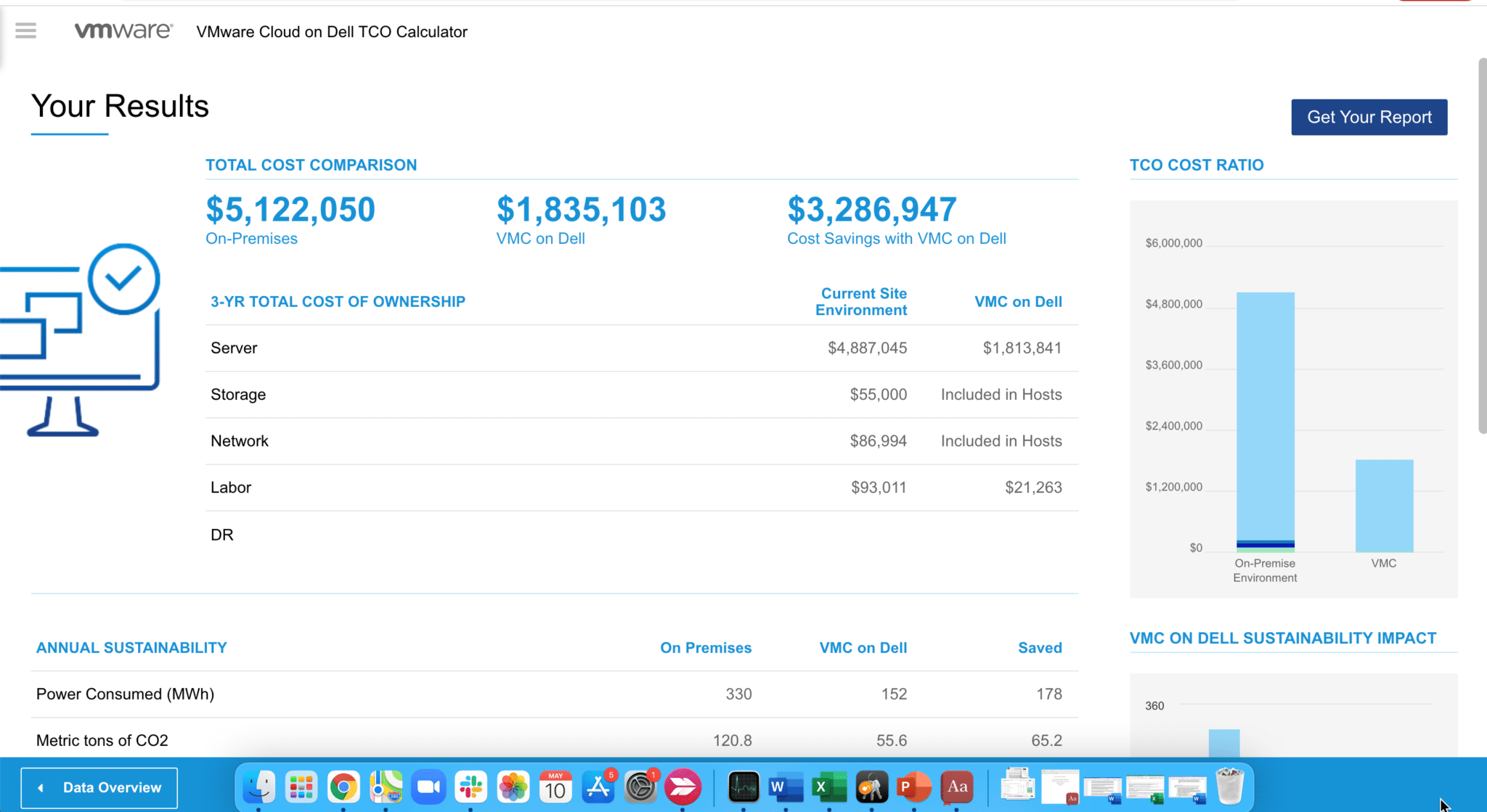Click the DR row label
Image resolution: width=1487 pixels, height=812 pixels.
[x=222, y=535]
